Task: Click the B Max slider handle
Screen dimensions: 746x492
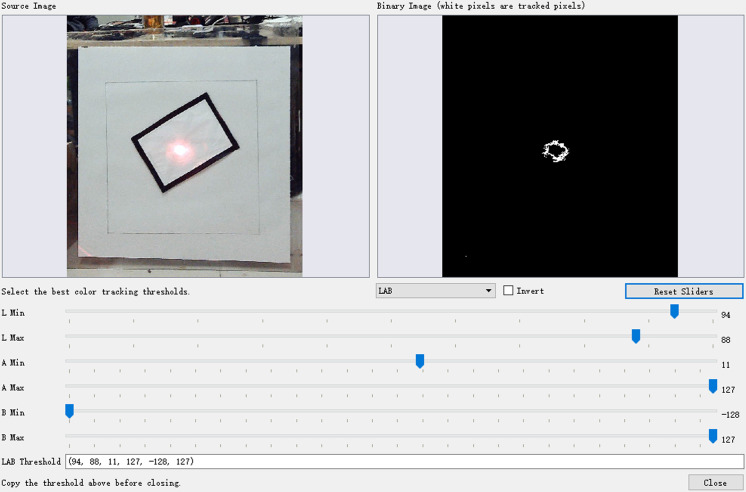Action: 713,436
